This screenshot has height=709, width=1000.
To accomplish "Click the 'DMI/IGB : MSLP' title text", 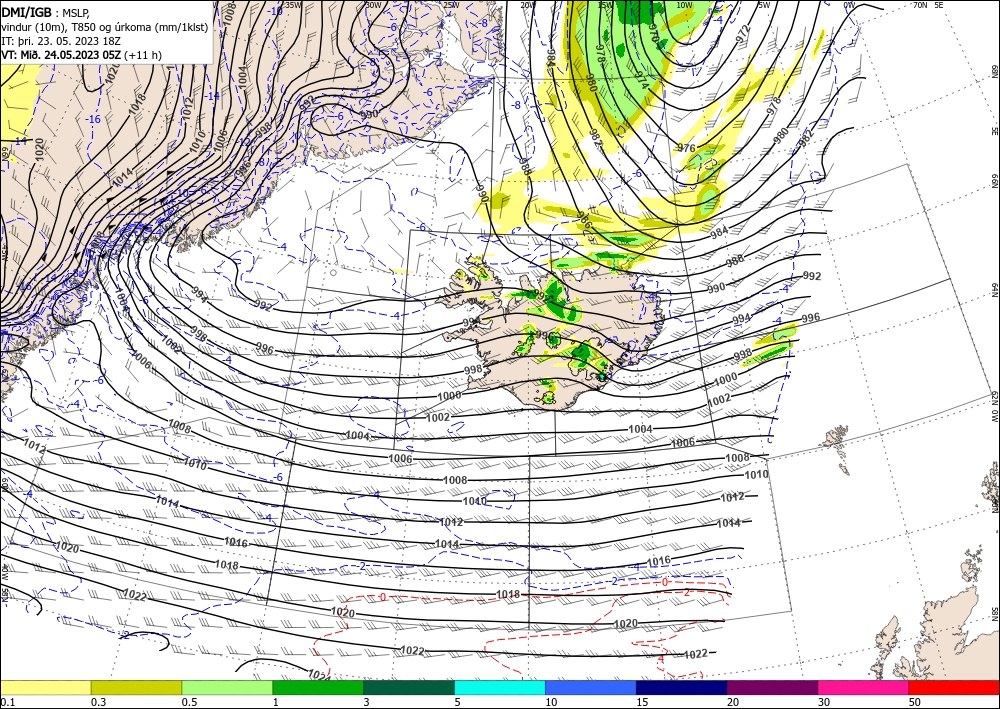I will click(45, 11).
